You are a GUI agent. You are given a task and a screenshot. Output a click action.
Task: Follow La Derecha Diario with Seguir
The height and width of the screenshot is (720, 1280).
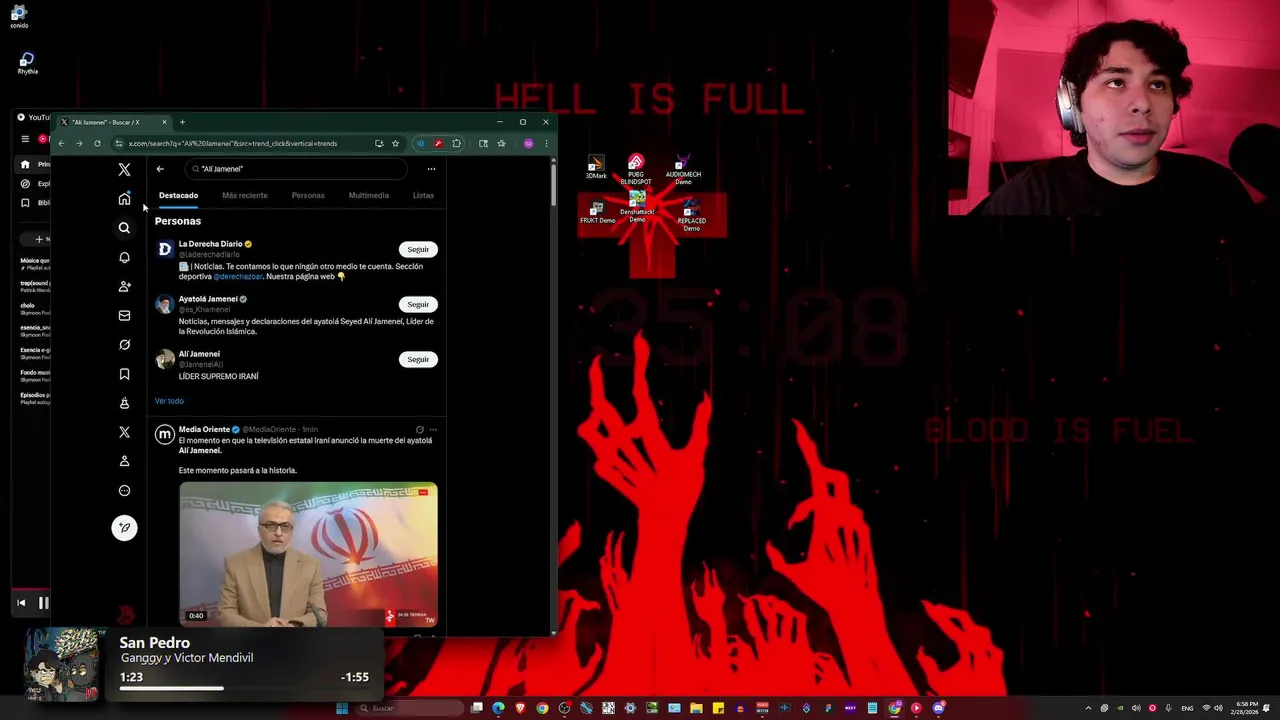click(x=418, y=249)
